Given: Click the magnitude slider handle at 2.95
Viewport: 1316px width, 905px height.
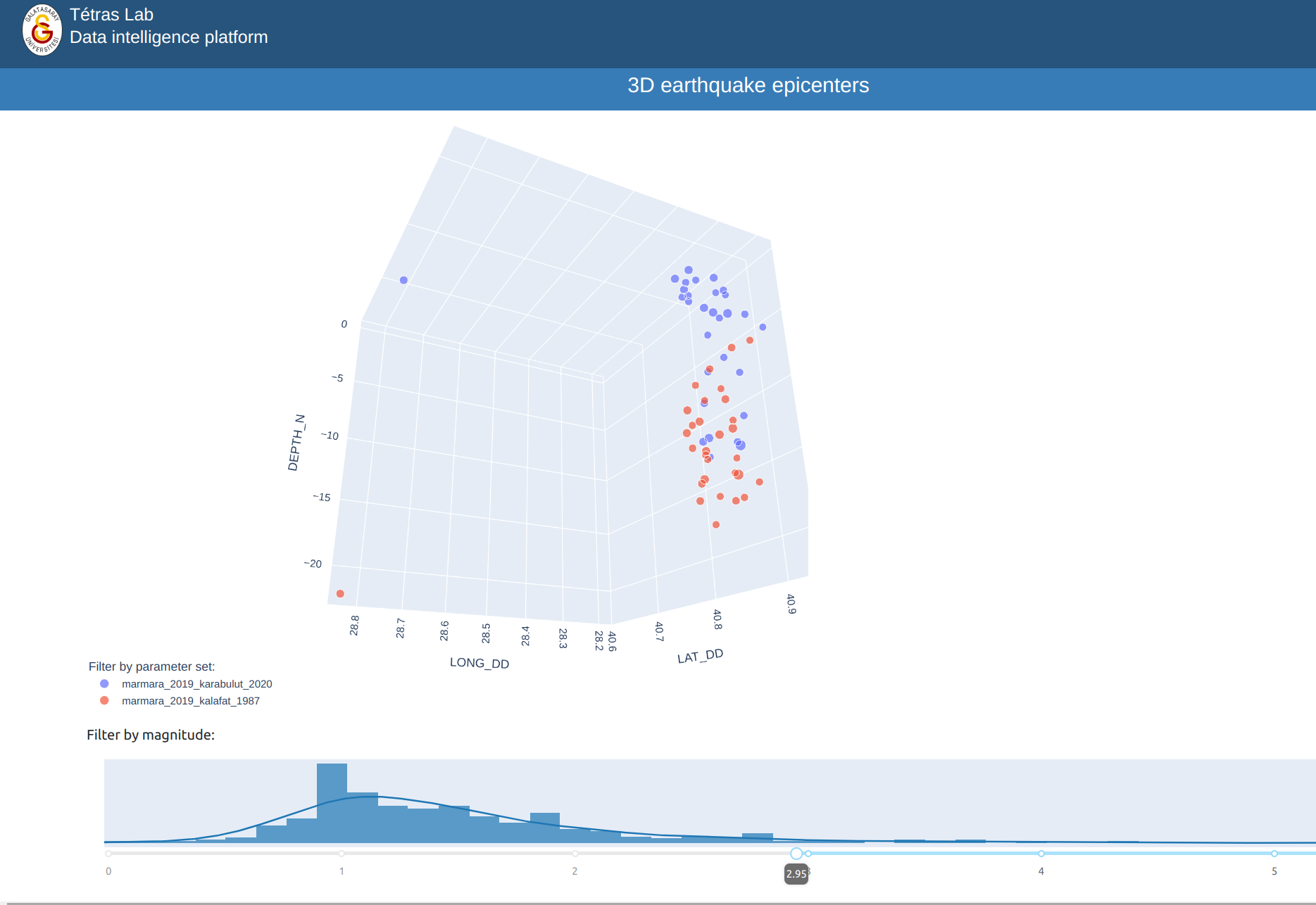Looking at the screenshot, I should click(796, 854).
